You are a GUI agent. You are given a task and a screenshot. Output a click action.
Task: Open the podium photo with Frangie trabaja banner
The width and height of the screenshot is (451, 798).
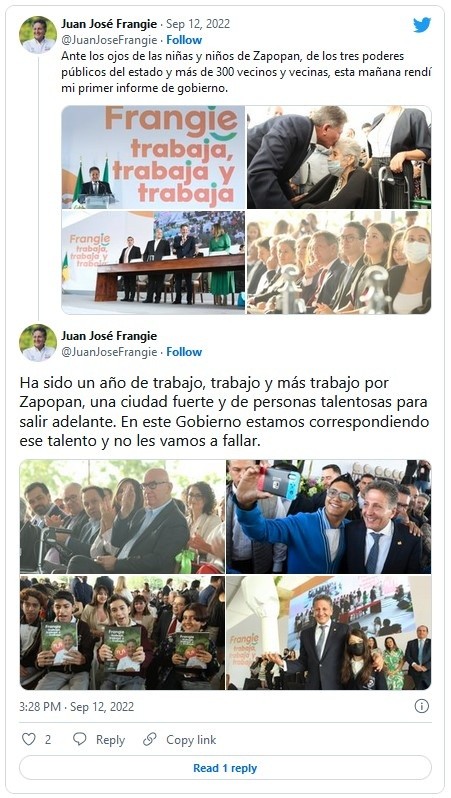click(x=153, y=157)
